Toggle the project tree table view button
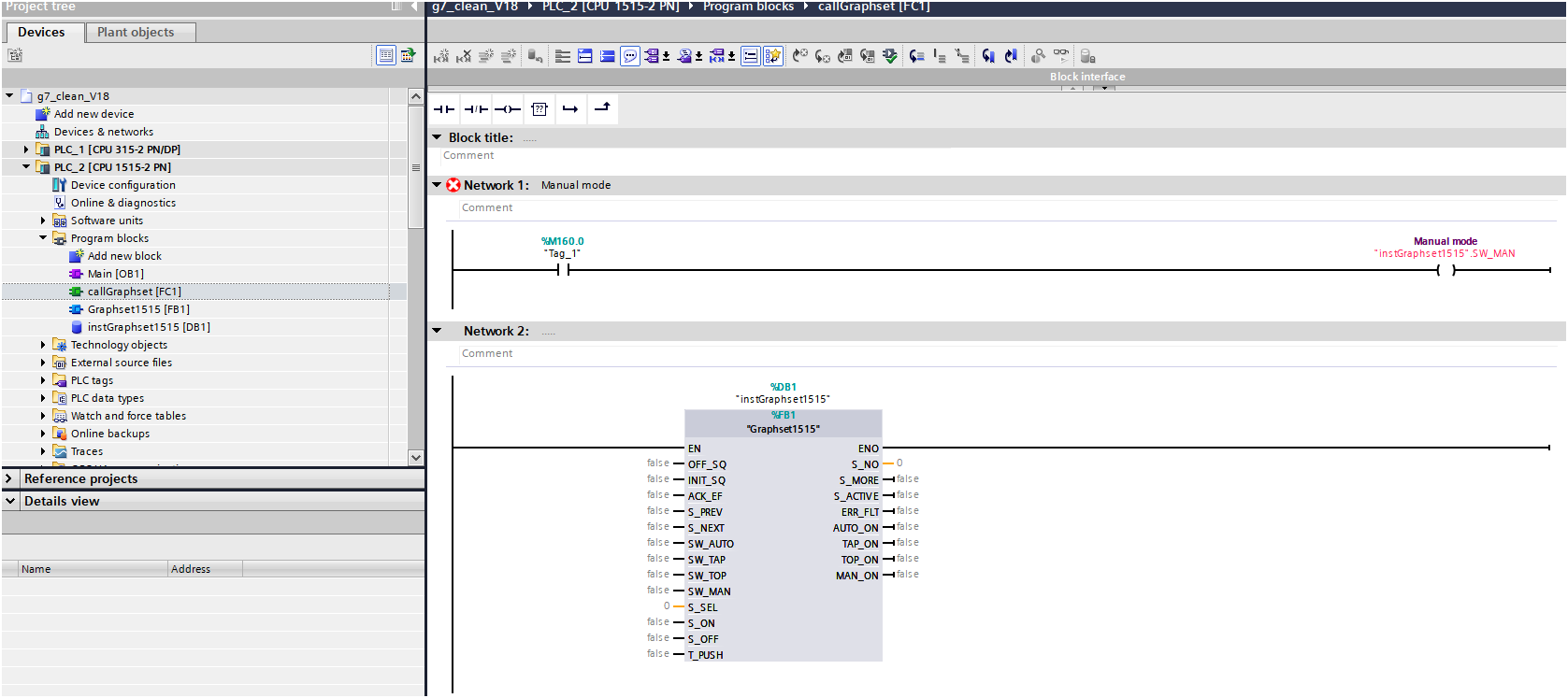This screenshot has height=698, width=1568. tap(386, 56)
